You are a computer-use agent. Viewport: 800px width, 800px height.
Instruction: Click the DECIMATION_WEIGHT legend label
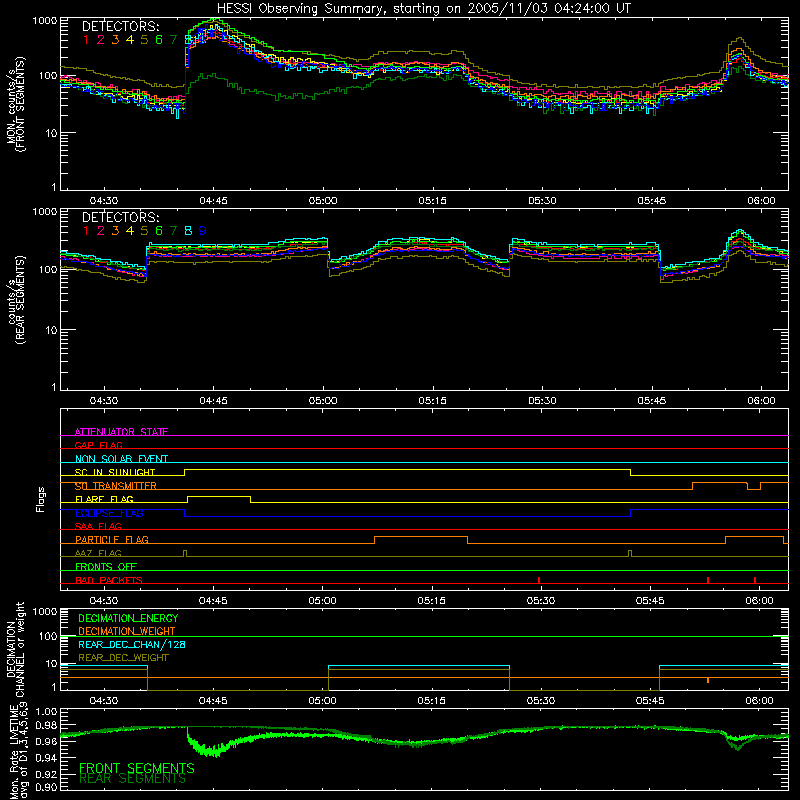(x=127, y=631)
